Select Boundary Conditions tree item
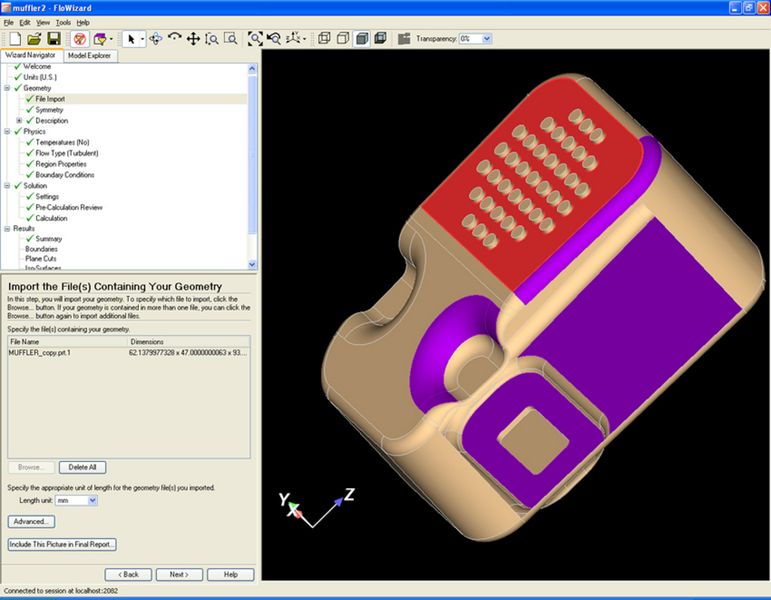Screen dimensions: 771x600 point(64,175)
